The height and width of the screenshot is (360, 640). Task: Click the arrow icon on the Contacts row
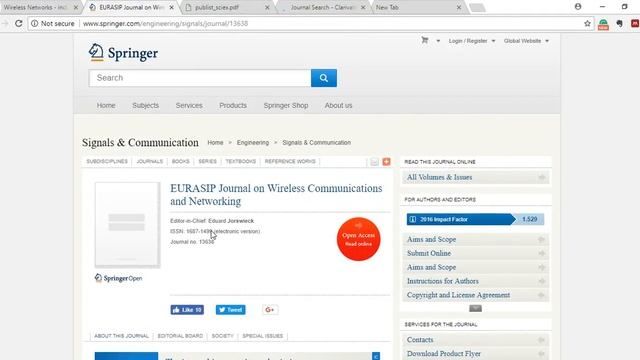pos(542,340)
